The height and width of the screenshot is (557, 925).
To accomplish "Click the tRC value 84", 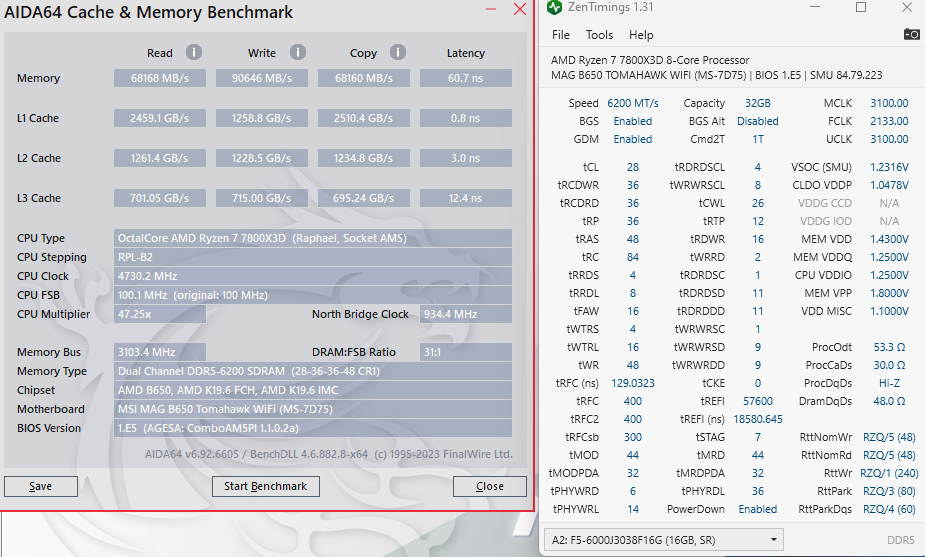I will 633,257.
